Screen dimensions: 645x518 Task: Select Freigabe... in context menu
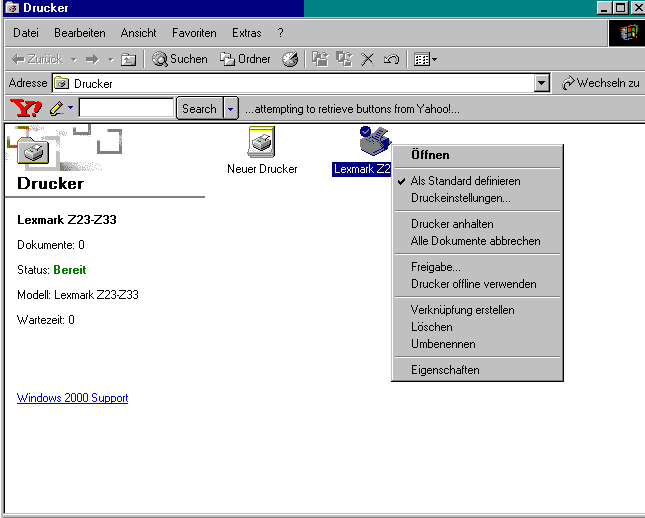(x=477, y=267)
